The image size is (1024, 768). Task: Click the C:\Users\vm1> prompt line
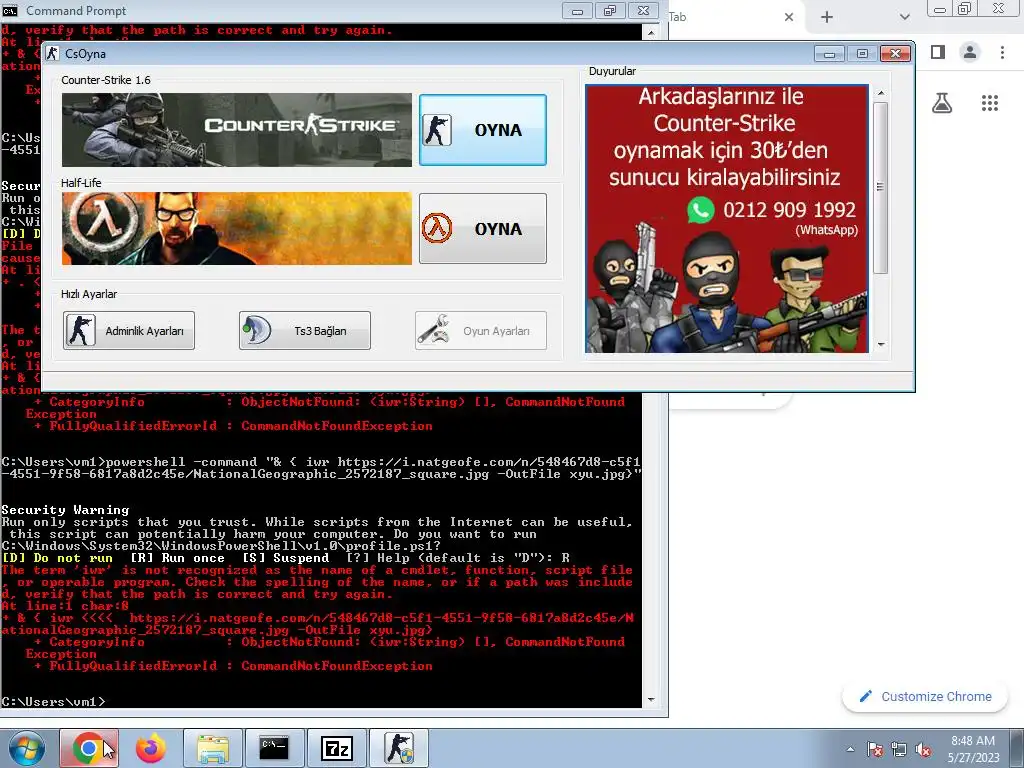[53, 701]
